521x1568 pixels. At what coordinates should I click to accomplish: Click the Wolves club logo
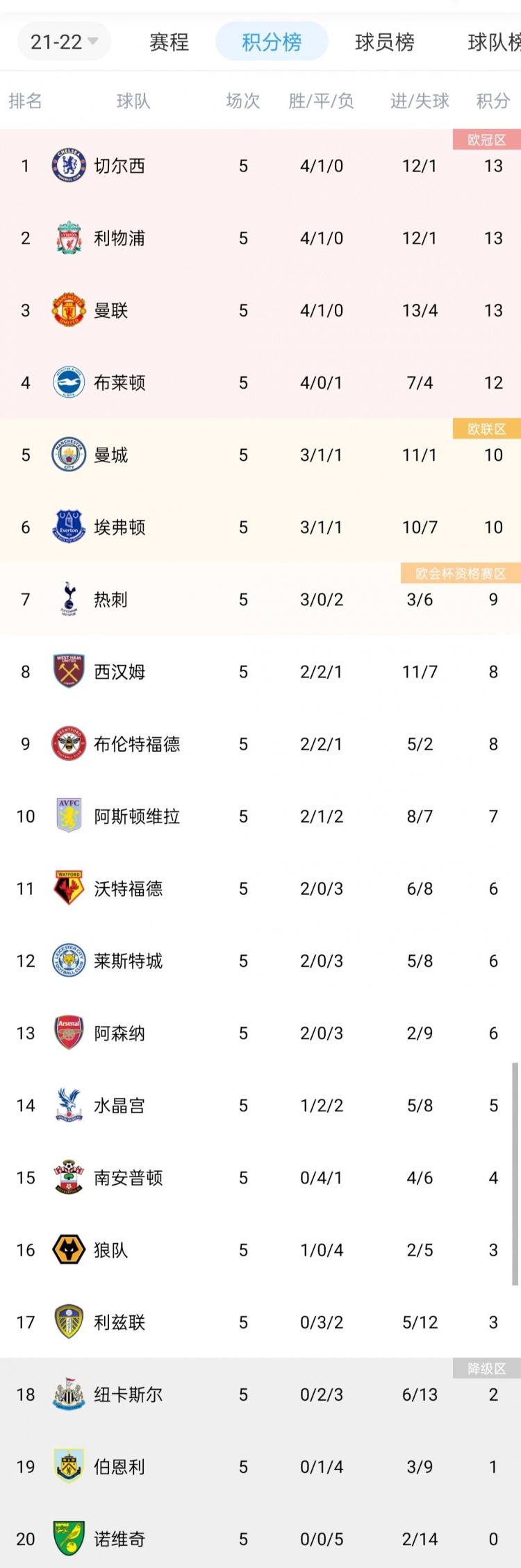click(67, 1249)
